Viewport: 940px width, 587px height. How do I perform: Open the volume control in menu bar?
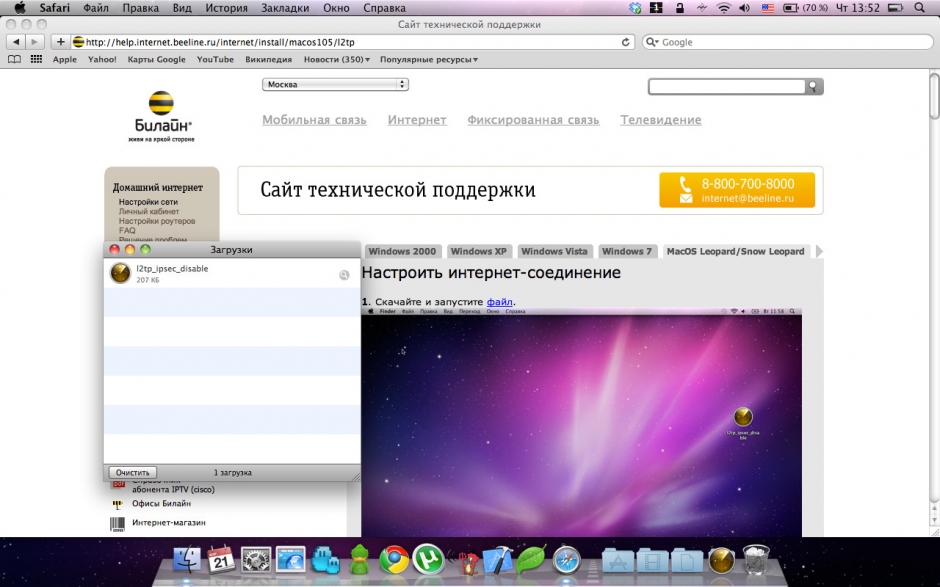(745, 8)
